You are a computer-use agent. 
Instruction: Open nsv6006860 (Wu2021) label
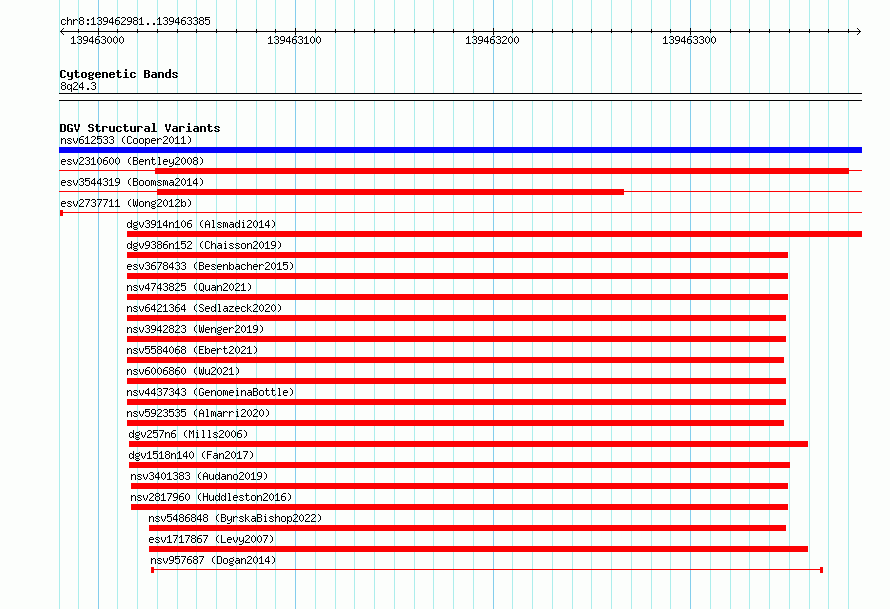click(183, 371)
